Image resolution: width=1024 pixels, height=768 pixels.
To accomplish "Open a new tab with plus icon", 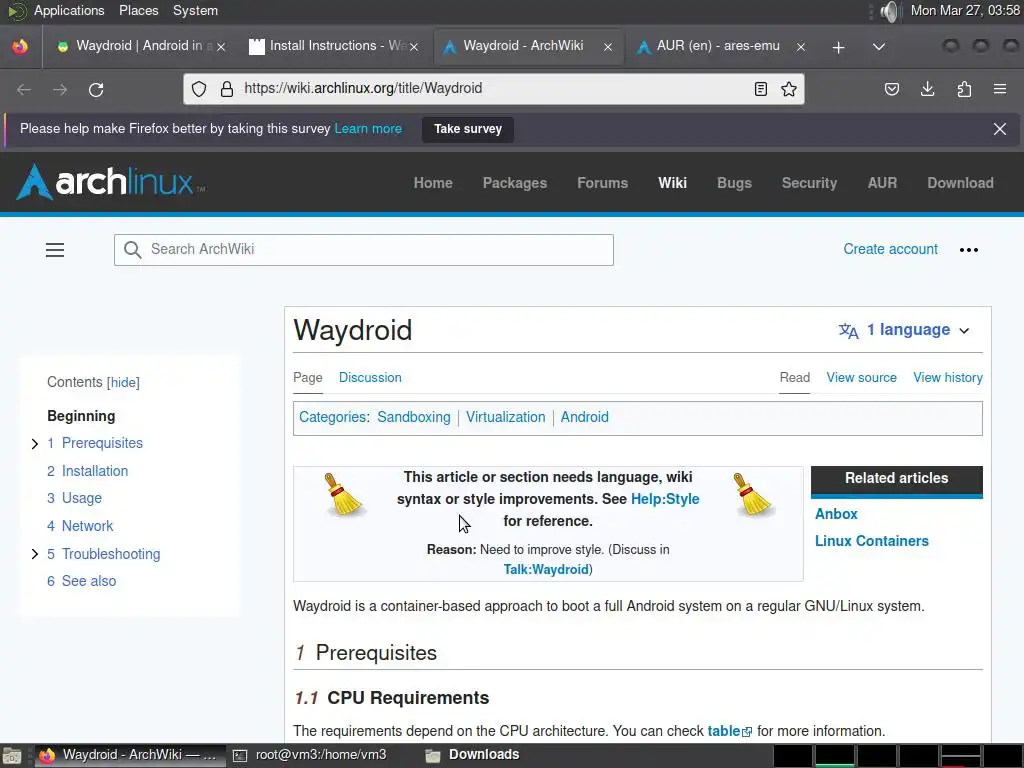I will pos(839,47).
